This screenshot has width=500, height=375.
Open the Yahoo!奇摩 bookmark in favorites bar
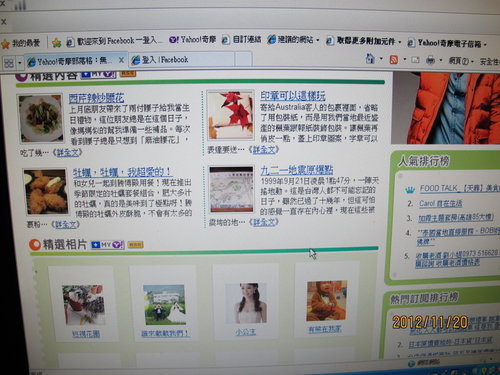(193, 40)
